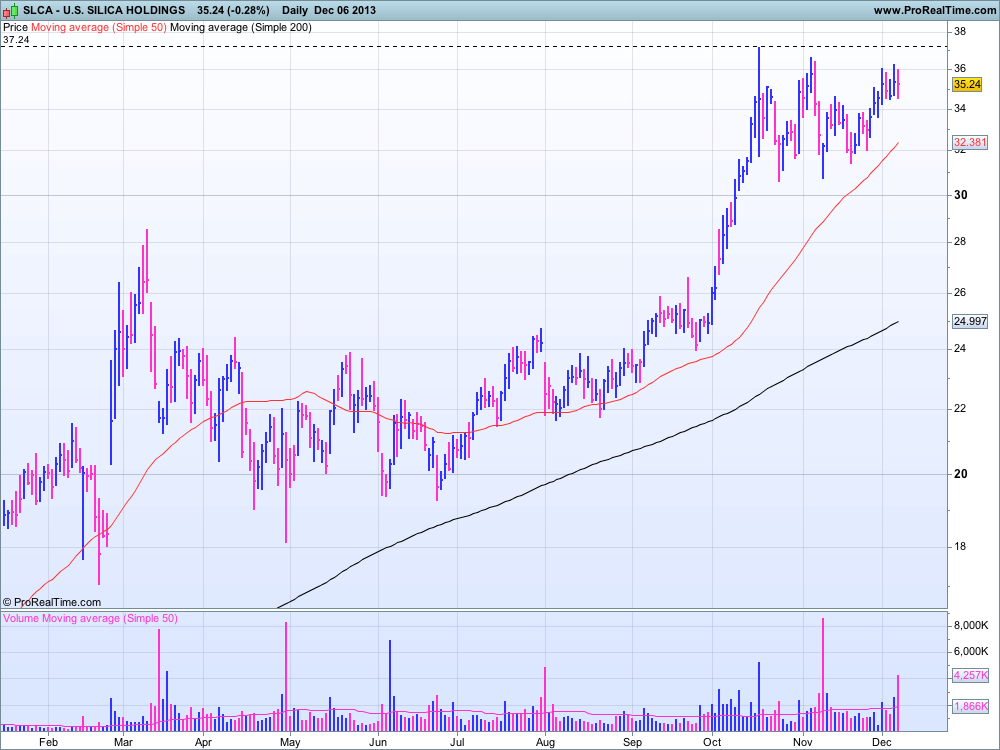1000x750 pixels.
Task: Click the bold 30 price axis label
Action: point(960,195)
